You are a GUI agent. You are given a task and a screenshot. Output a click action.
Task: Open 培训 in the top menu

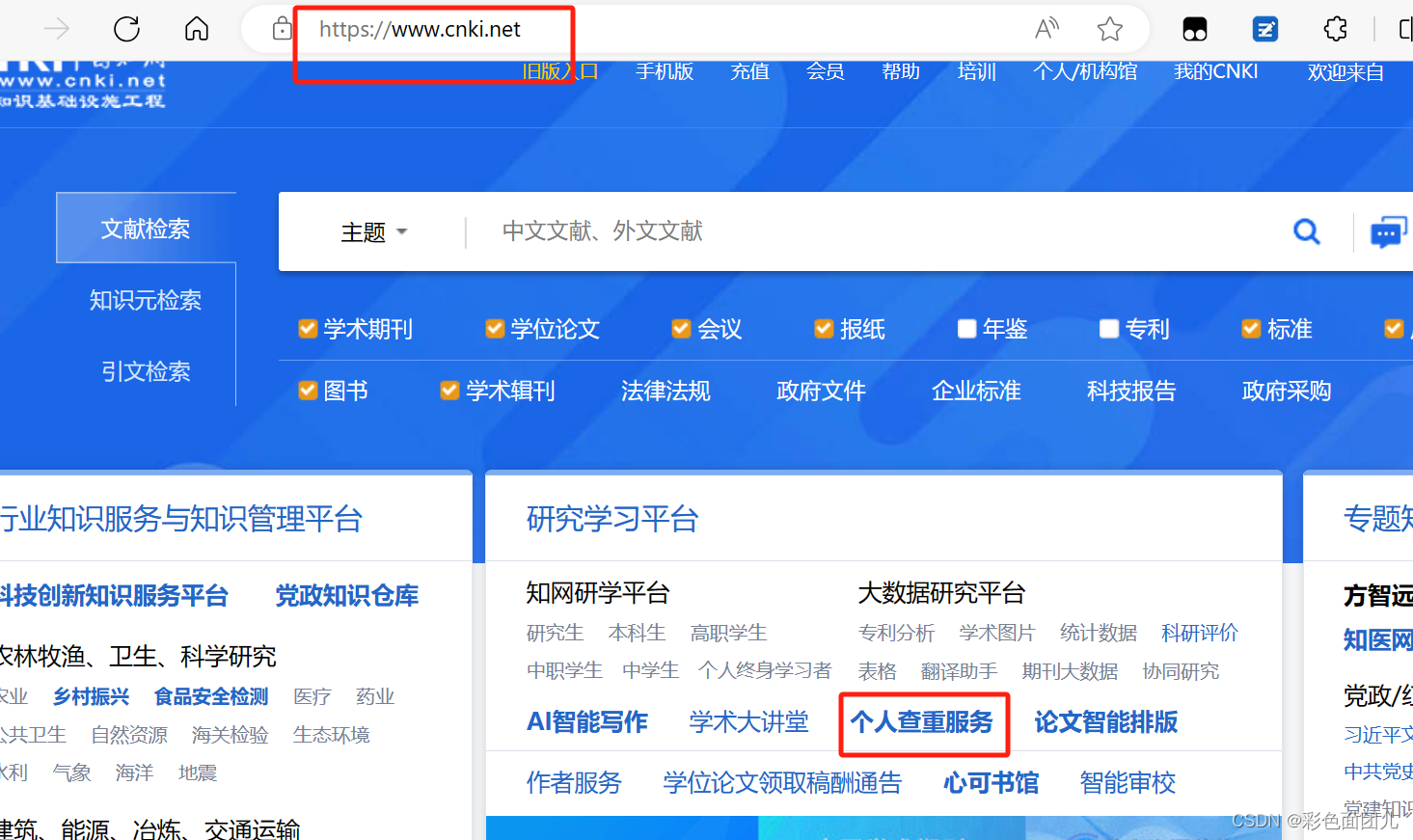976,71
